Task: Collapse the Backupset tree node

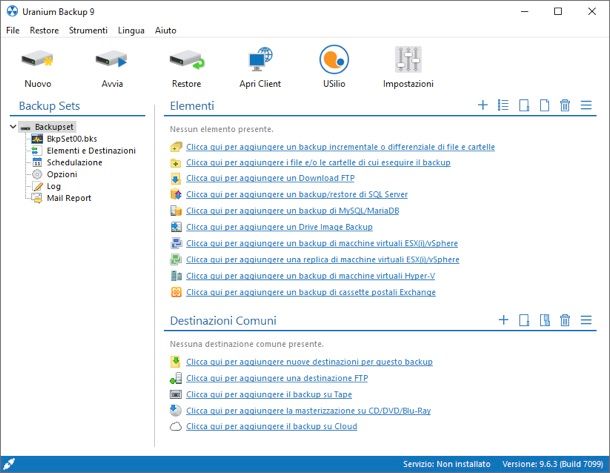Action: click(13, 127)
